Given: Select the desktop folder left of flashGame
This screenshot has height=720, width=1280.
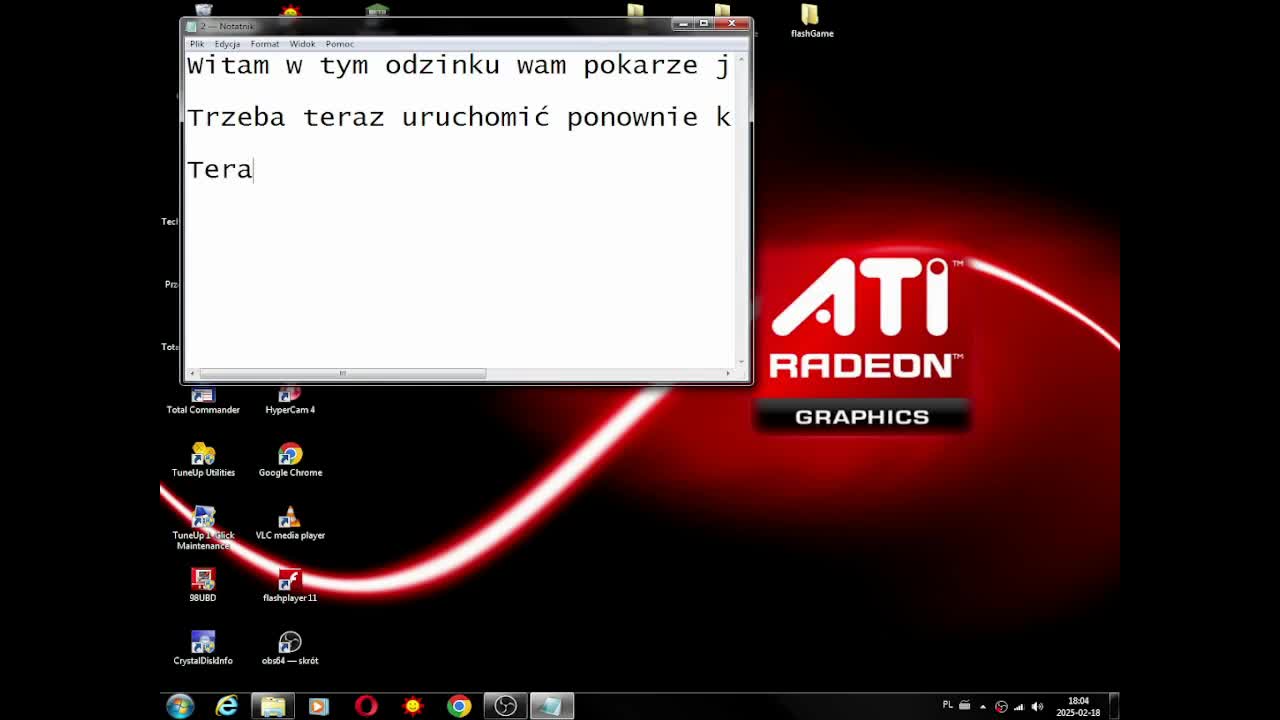Looking at the screenshot, I should [723, 12].
